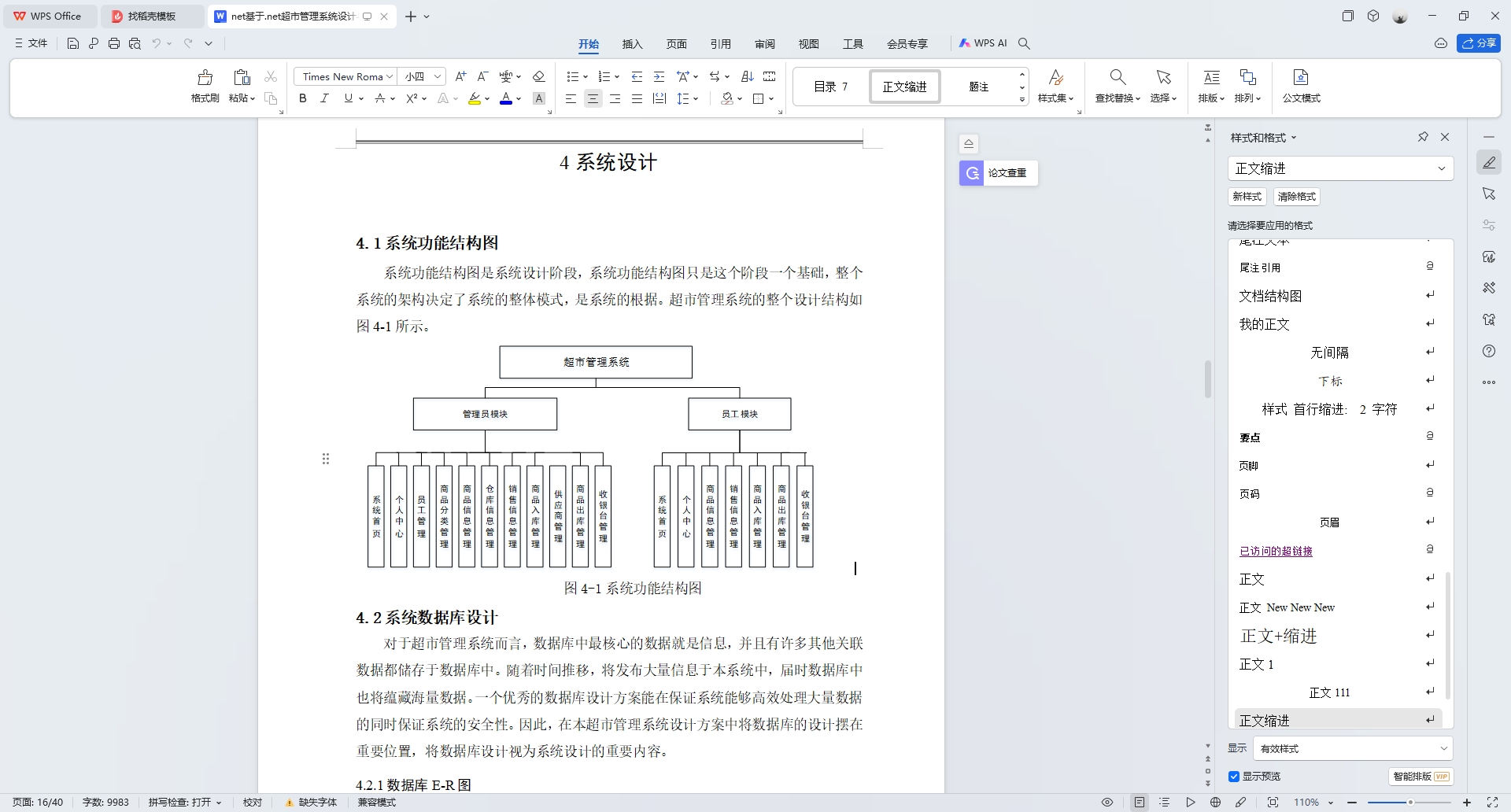Increase font size icon
This screenshot has width=1511, height=812.
(461, 76)
